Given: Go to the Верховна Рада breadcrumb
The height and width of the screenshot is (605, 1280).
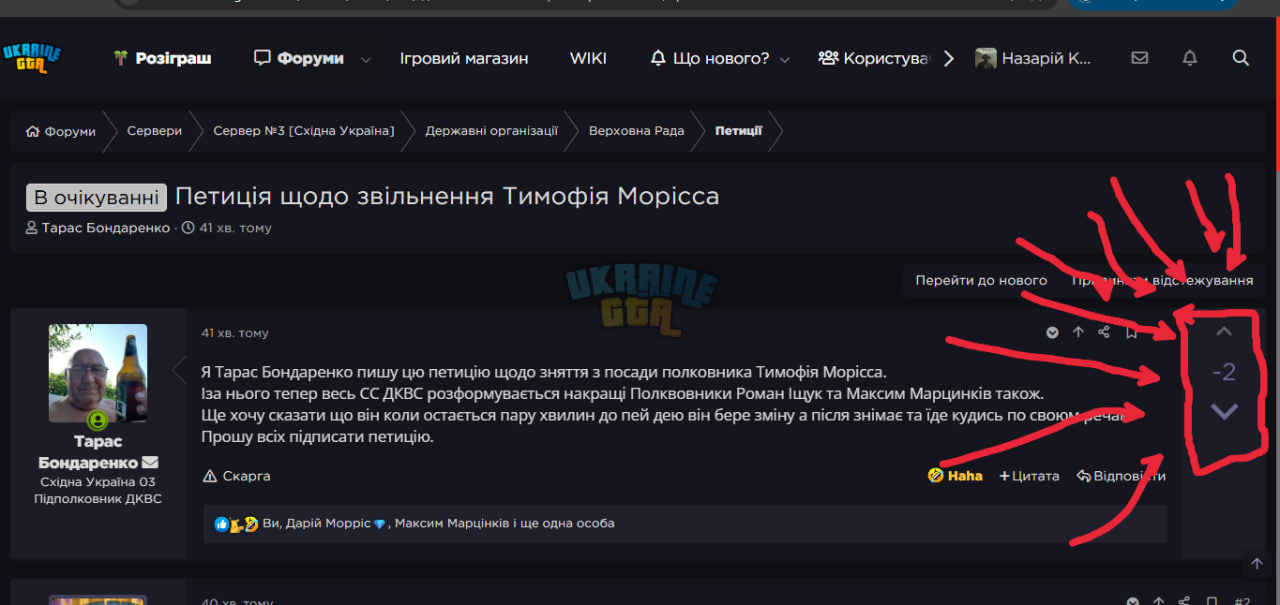Looking at the screenshot, I should (x=636, y=131).
